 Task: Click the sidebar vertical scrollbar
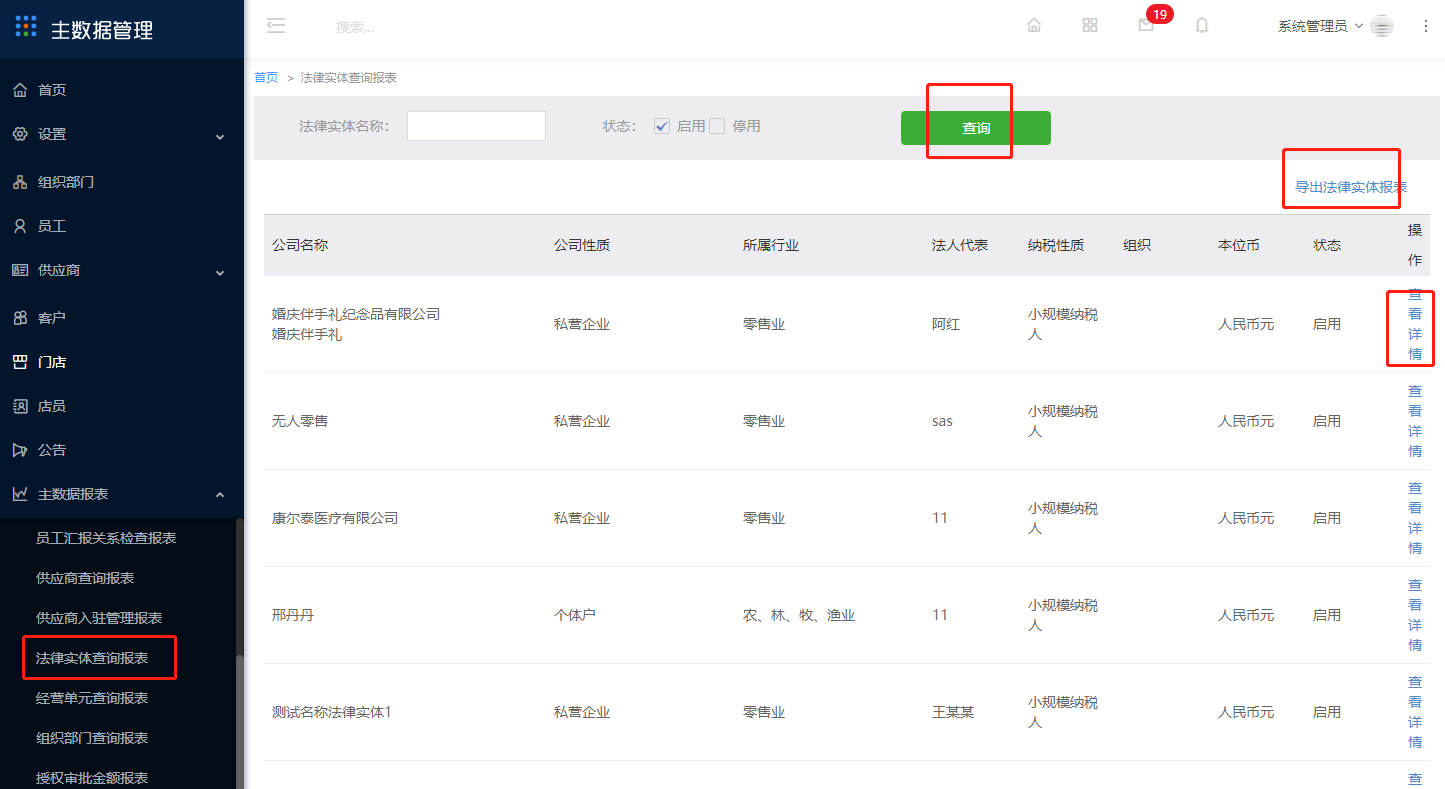238,720
